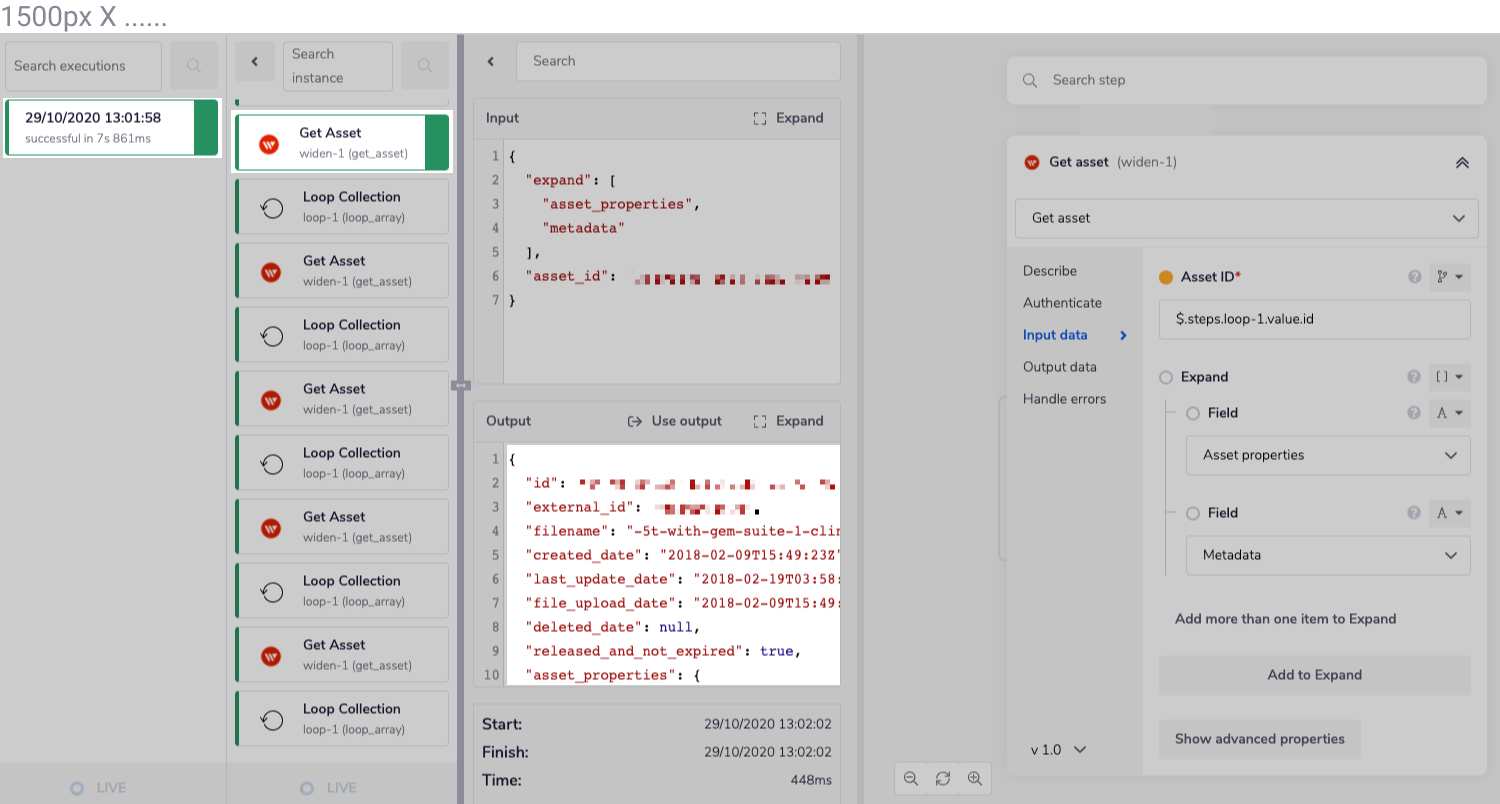Click the help icon next to Asset ID
This screenshot has height=804, width=1500.
pos(1414,277)
